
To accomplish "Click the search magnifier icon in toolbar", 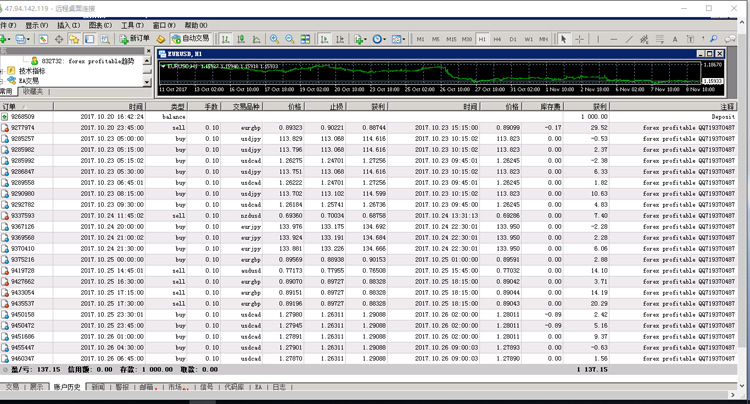I will point(714,39).
